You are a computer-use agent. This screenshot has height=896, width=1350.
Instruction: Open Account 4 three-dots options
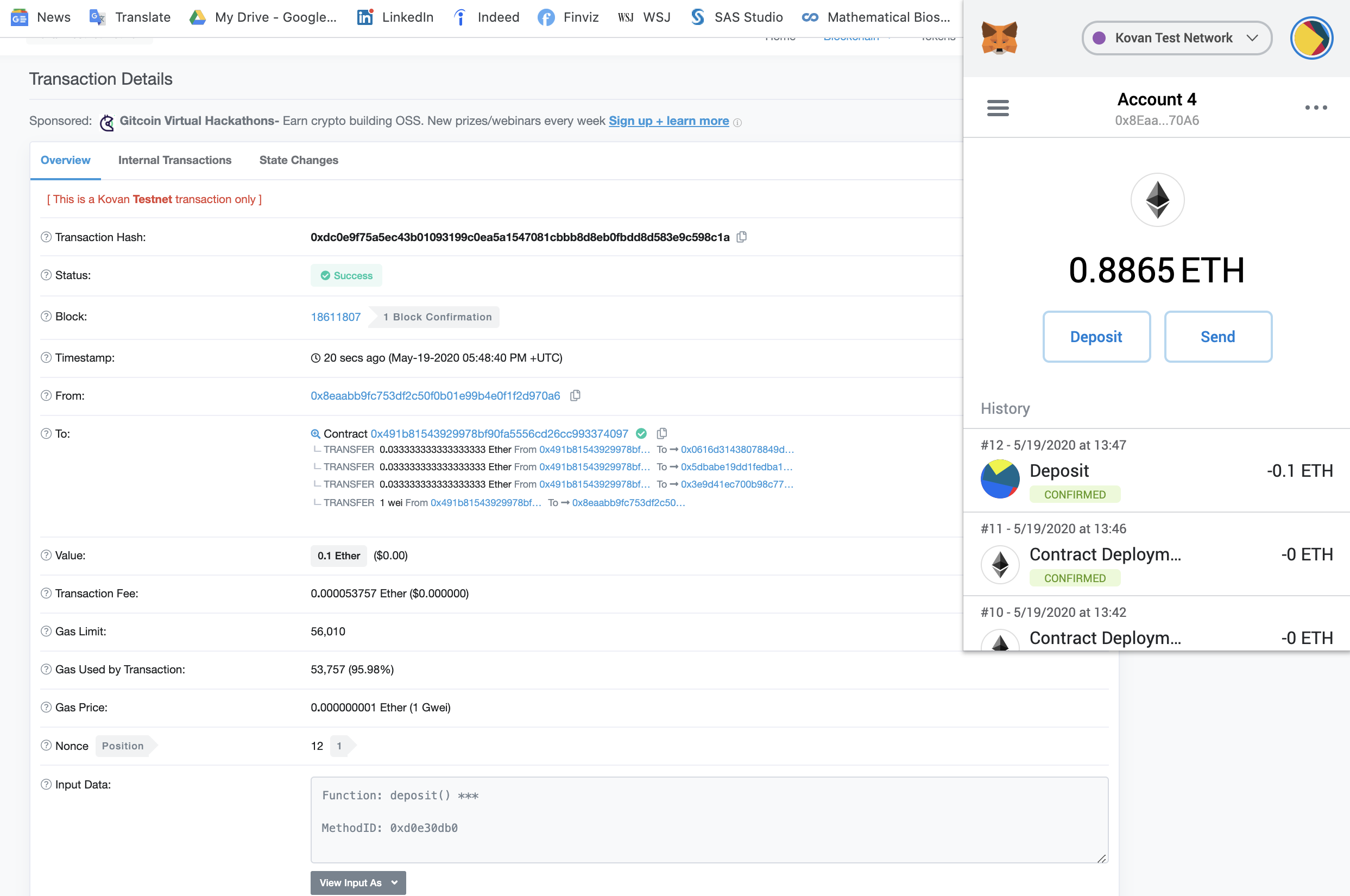click(1315, 108)
